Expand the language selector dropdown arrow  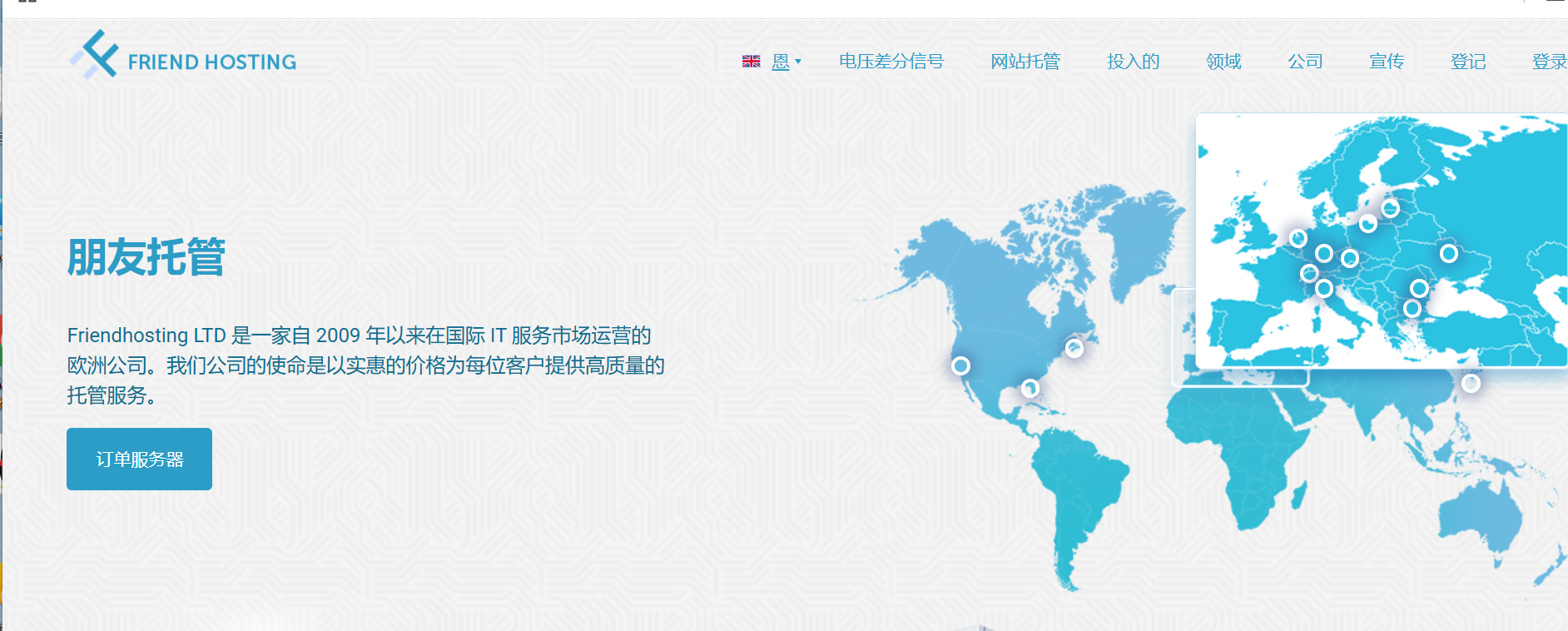click(x=798, y=62)
